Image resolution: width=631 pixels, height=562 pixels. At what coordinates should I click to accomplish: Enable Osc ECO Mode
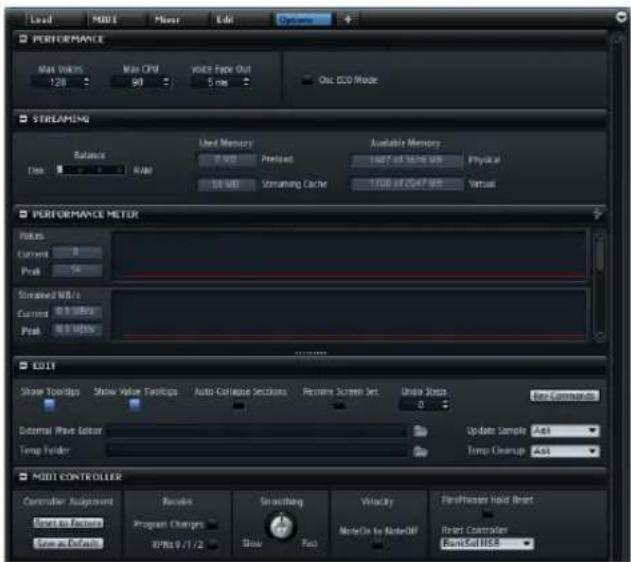pos(307,80)
